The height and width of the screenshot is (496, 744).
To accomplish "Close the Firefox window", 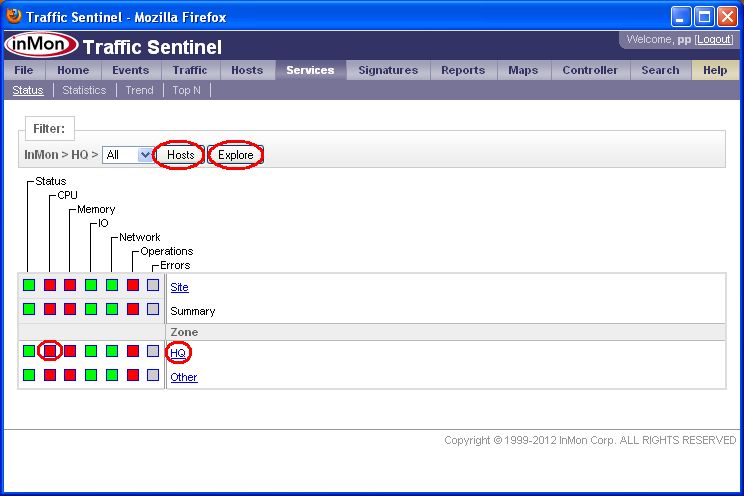I will point(727,17).
